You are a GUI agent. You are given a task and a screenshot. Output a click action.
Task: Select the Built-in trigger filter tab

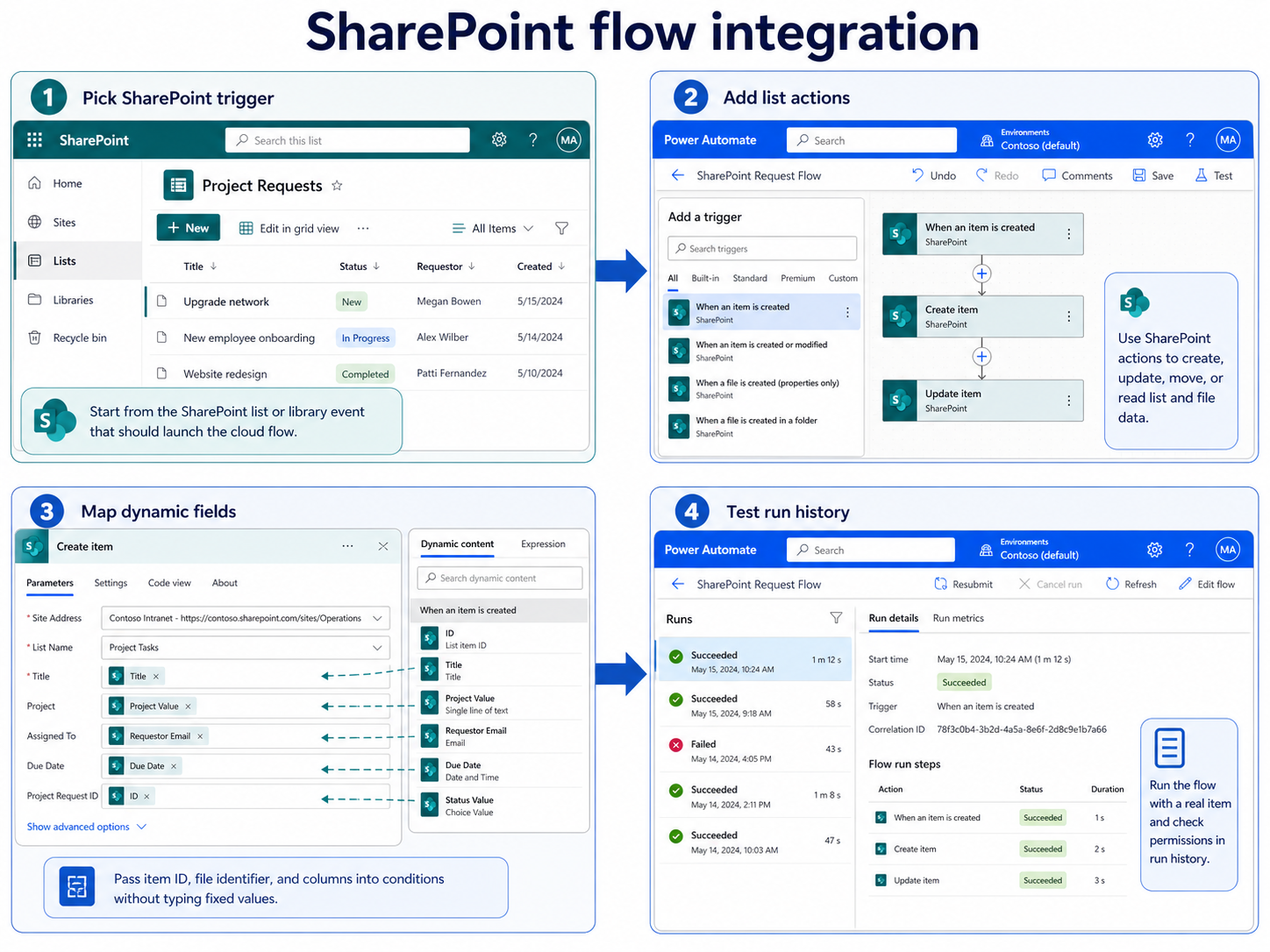[705, 278]
